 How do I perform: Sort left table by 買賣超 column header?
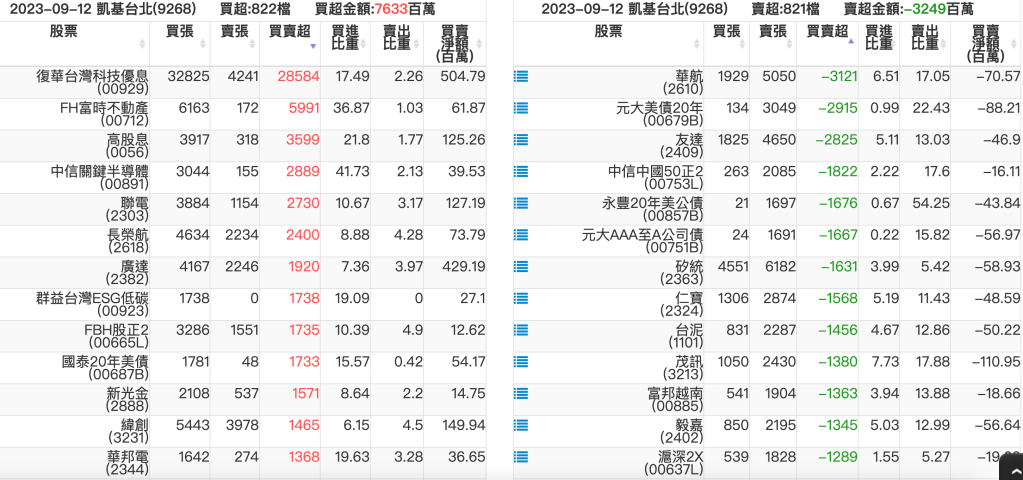pyautogui.click(x=291, y=32)
